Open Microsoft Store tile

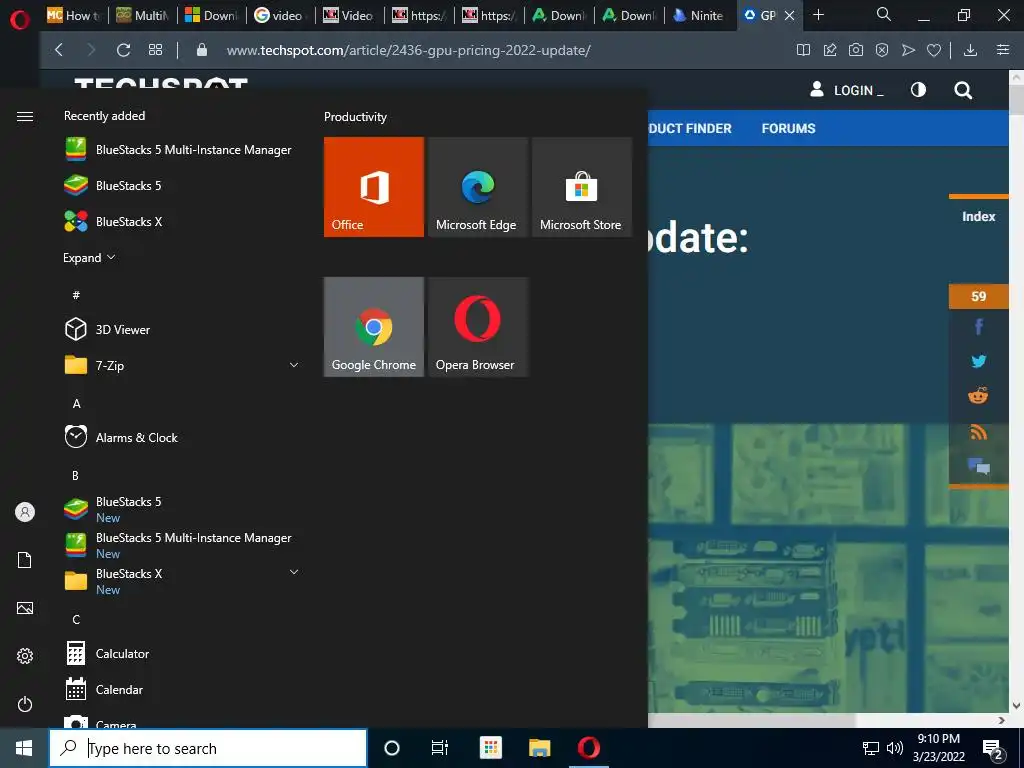pyautogui.click(x=581, y=187)
